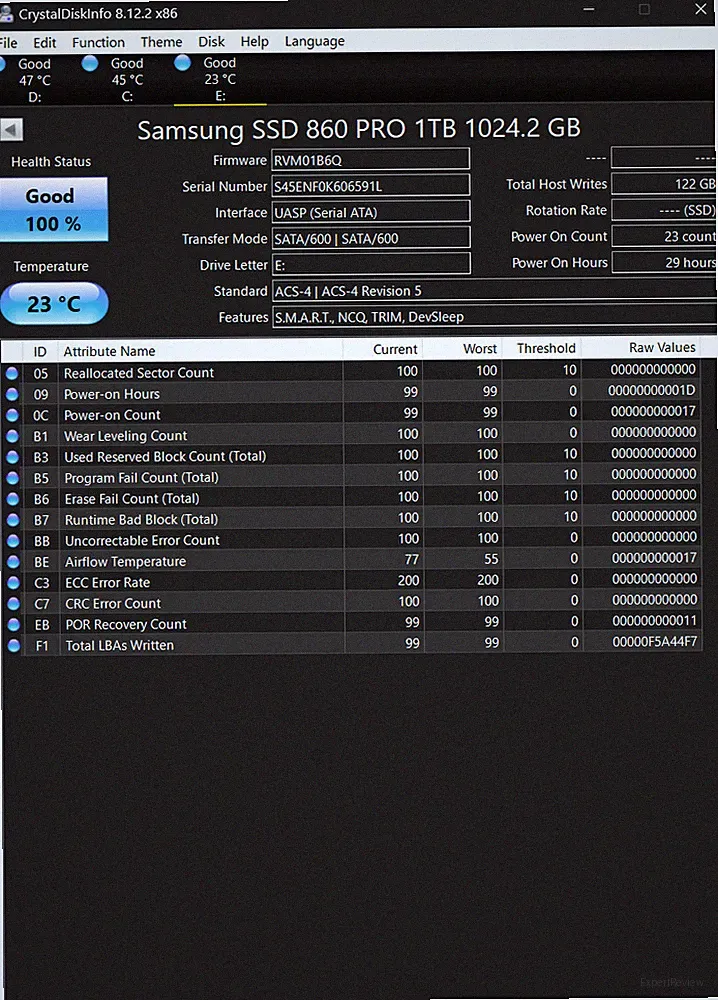
Task: Select the Airflow Temperature attribute name
Action: click(x=126, y=561)
